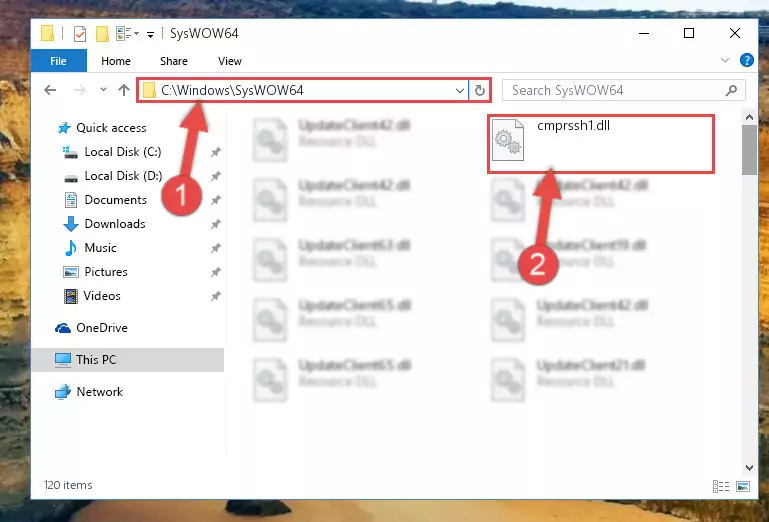Go up one folder level
This screenshot has height=522, width=769.
[x=124, y=90]
